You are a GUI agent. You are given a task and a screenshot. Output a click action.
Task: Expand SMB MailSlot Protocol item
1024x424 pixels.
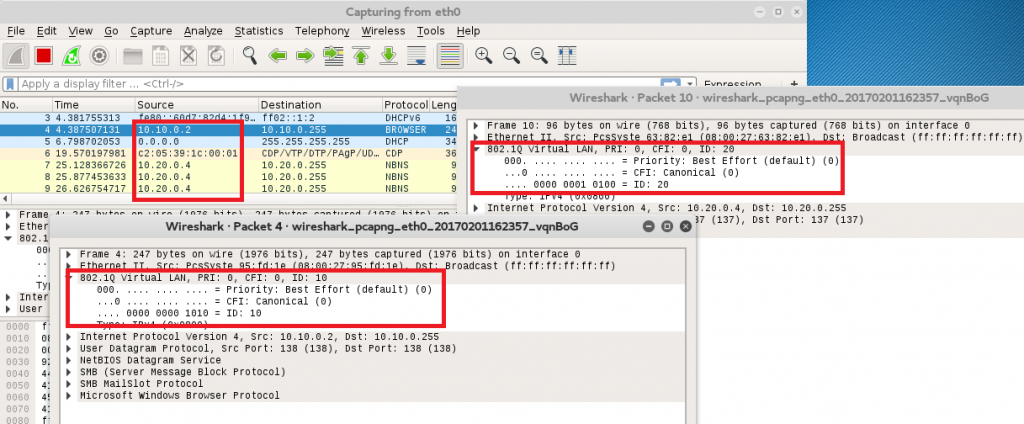pyautogui.click(x=71, y=383)
